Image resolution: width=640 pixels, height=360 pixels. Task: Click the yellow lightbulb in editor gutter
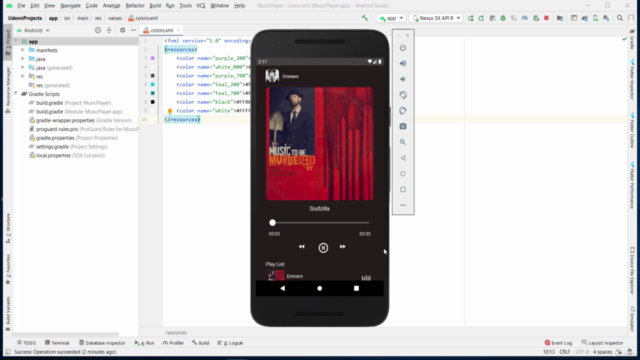tap(170, 111)
